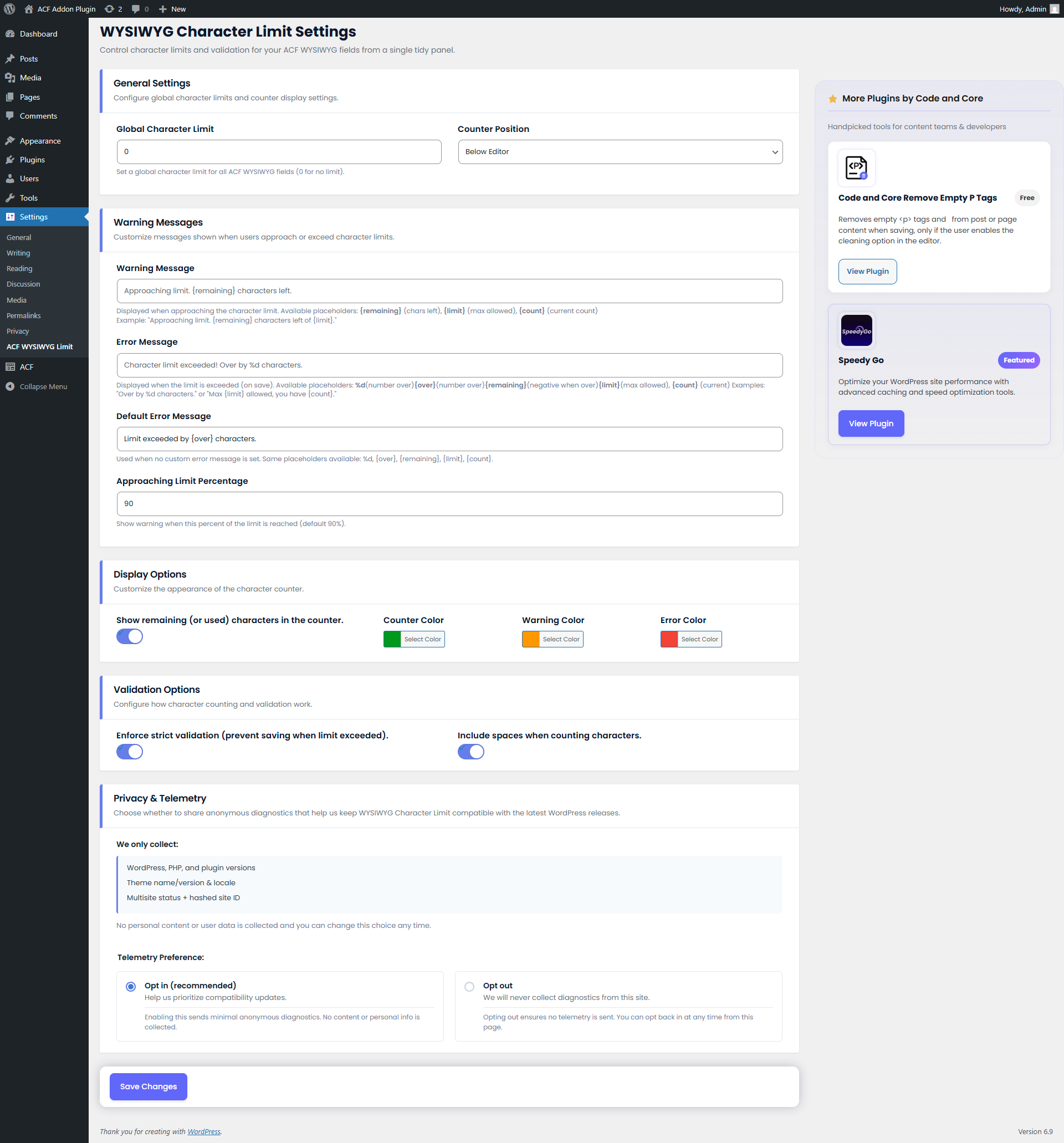Click the Remove Empty P Tags icon
1064x1143 pixels.
tap(856, 168)
